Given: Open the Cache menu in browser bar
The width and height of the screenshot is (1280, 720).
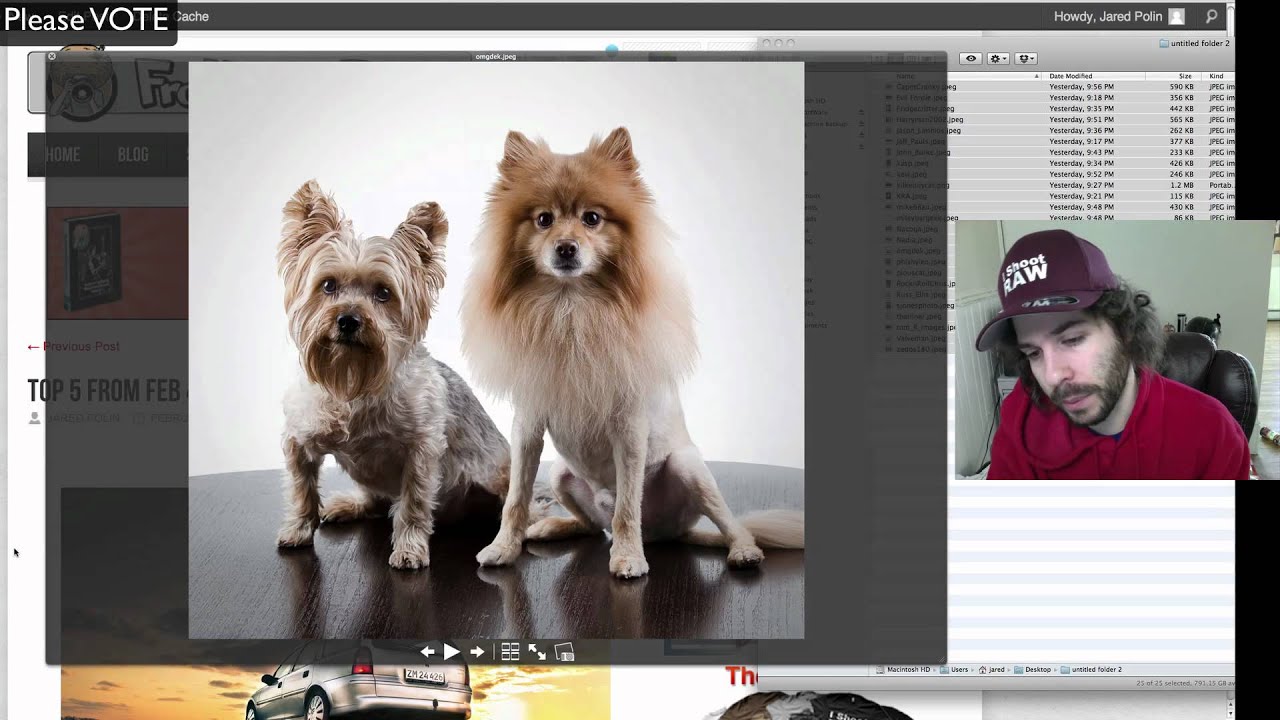Looking at the screenshot, I should point(192,17).
